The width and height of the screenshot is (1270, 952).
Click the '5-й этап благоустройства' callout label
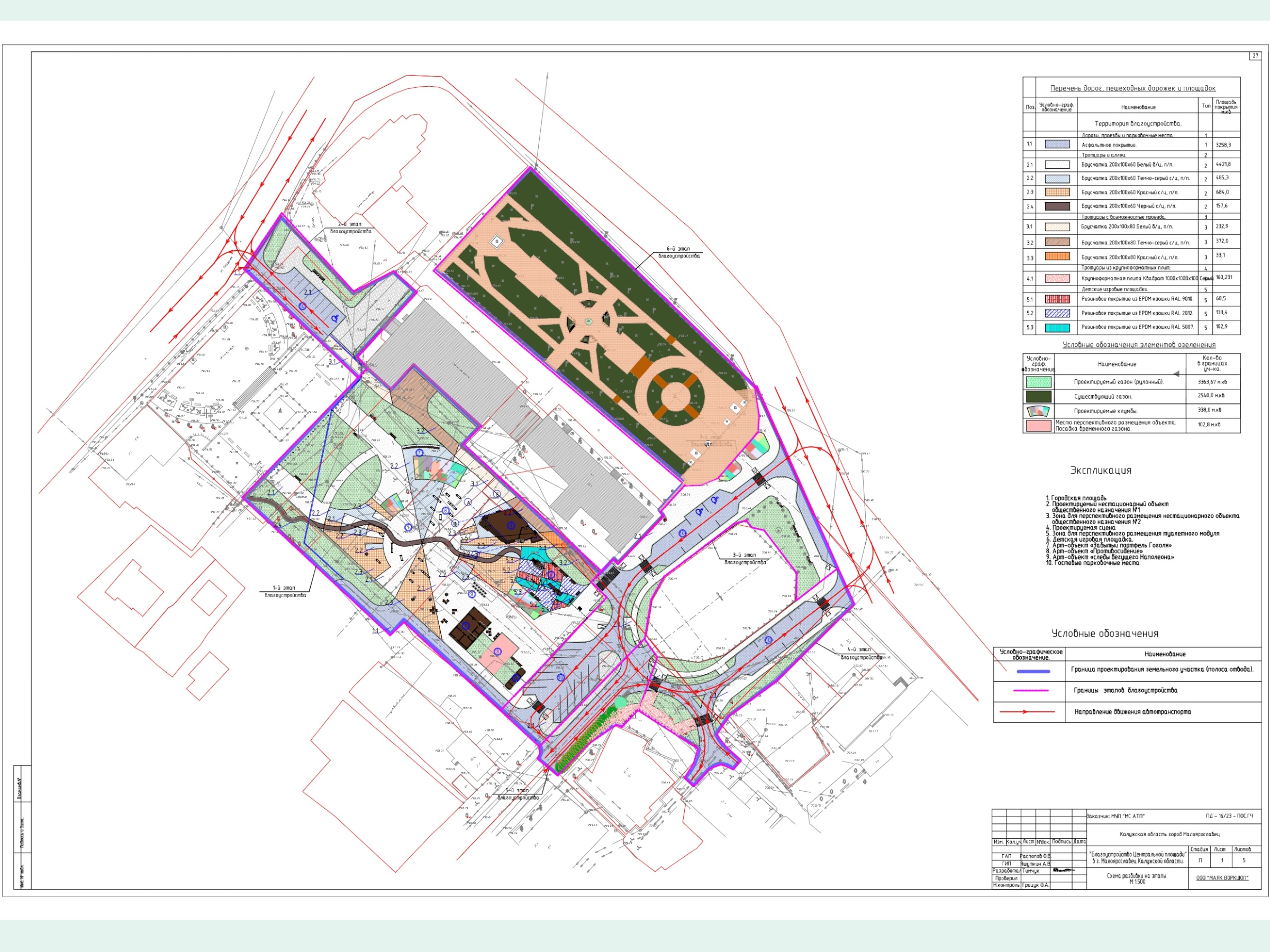518,794
